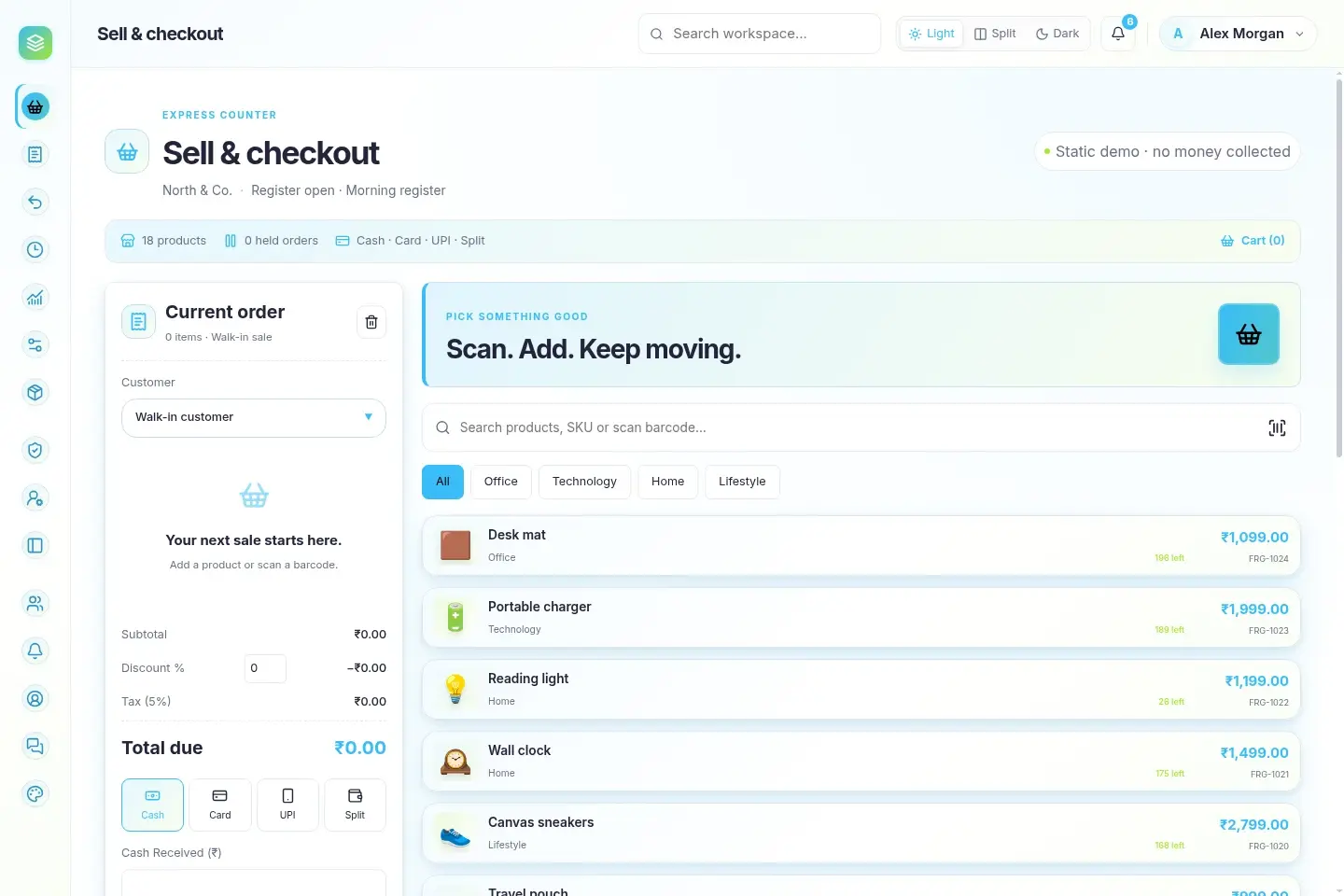Click the large basket button in banner

[1249, 334]
